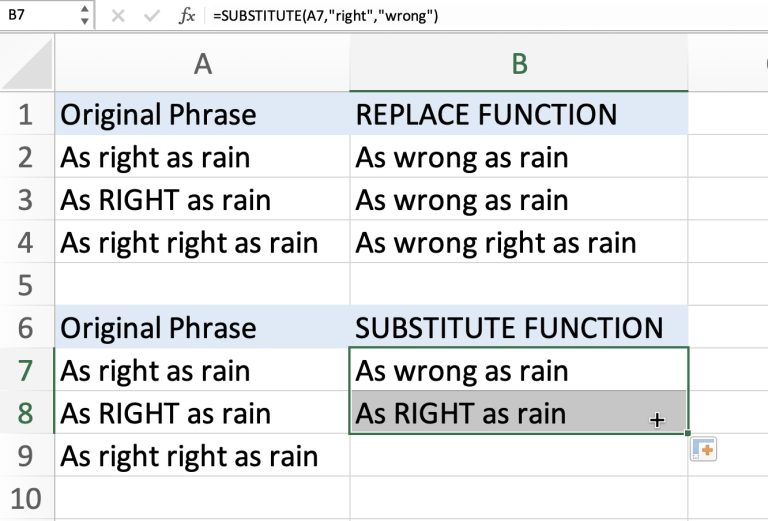Select row 1 header
The height and width of the screenshot is (521, 768).
26,115
